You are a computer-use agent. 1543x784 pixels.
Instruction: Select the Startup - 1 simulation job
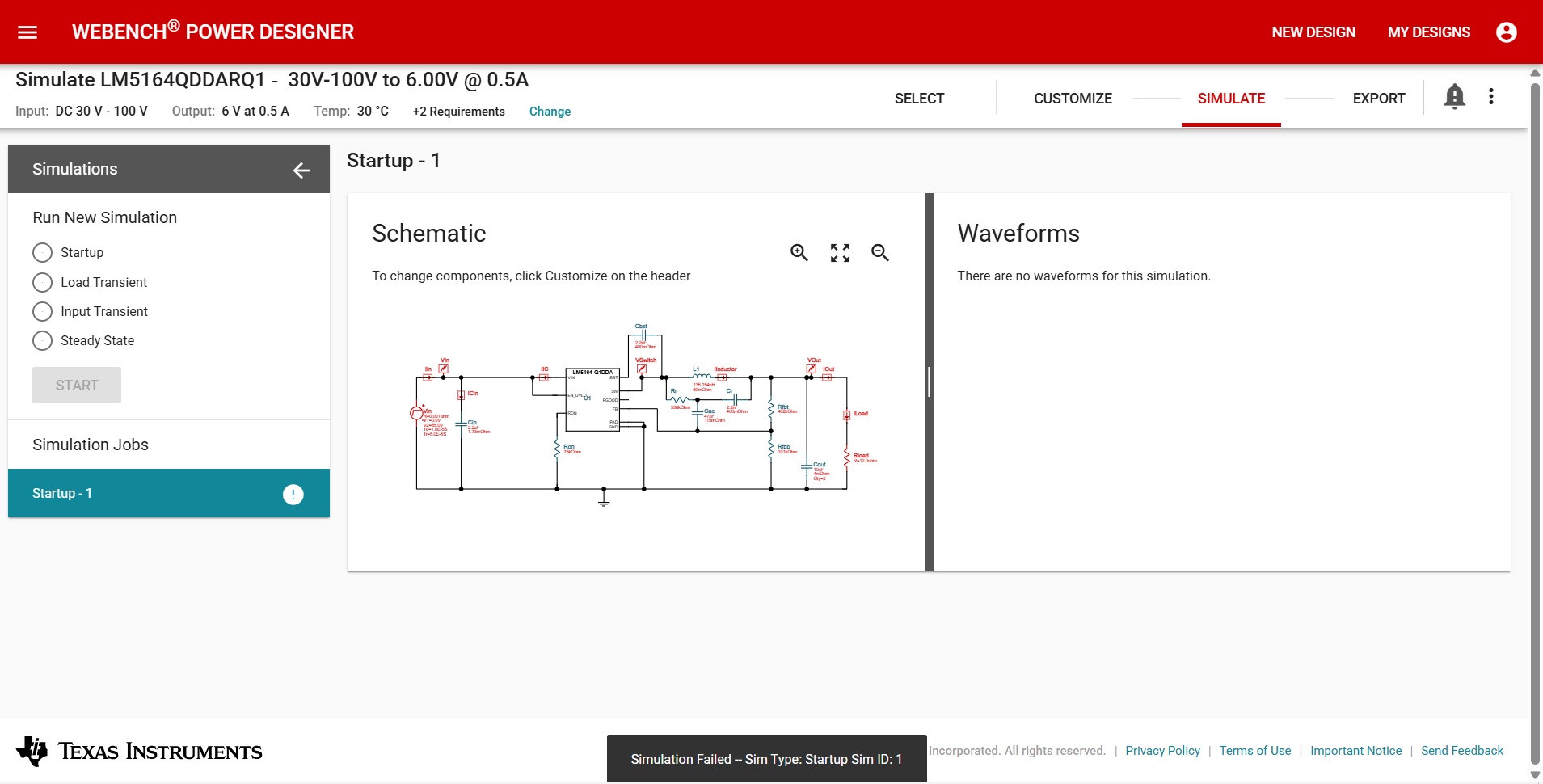coord(169,494)
